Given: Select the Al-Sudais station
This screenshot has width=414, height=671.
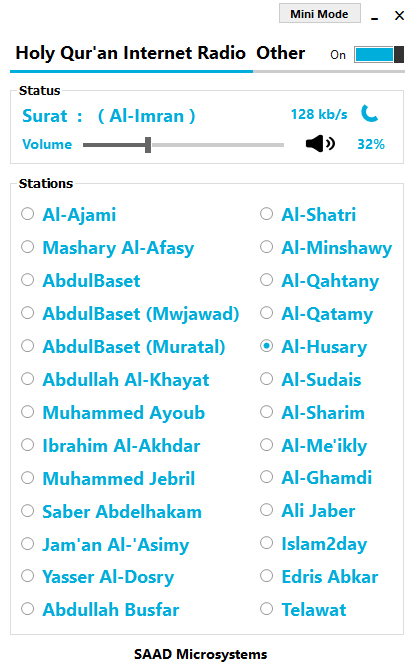Looking at the screenshot, I should 311,379.
